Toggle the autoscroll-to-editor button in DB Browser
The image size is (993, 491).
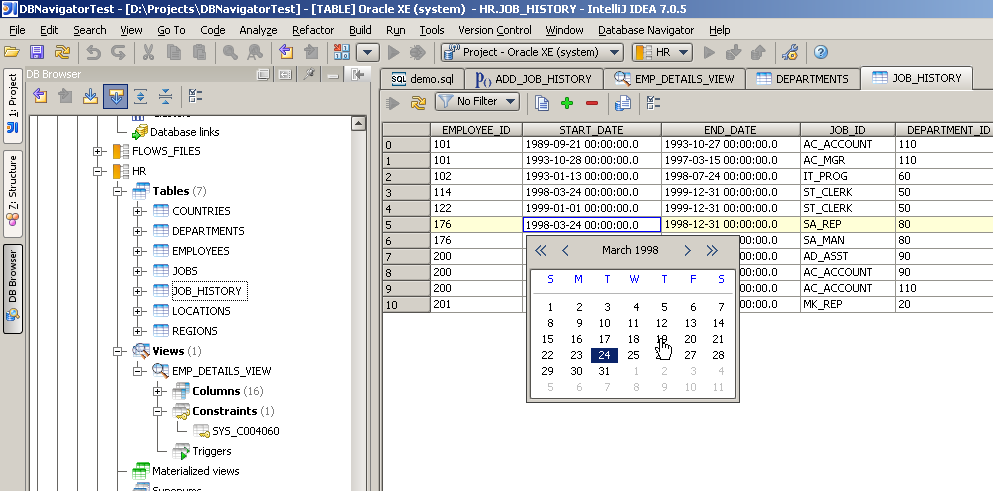point(115,96)
